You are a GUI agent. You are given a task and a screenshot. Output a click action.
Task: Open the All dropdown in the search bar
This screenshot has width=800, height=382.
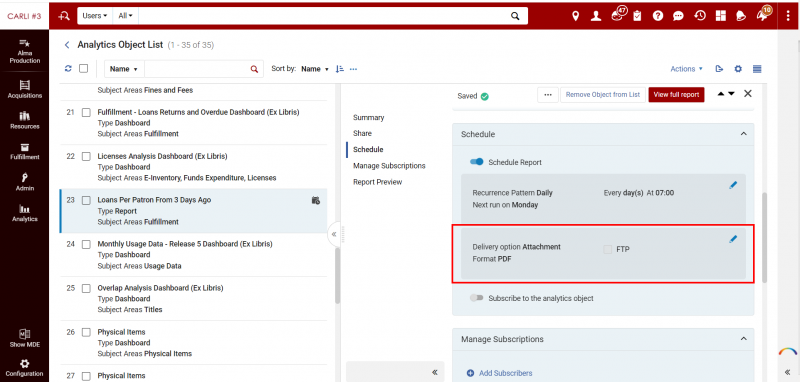125,16
